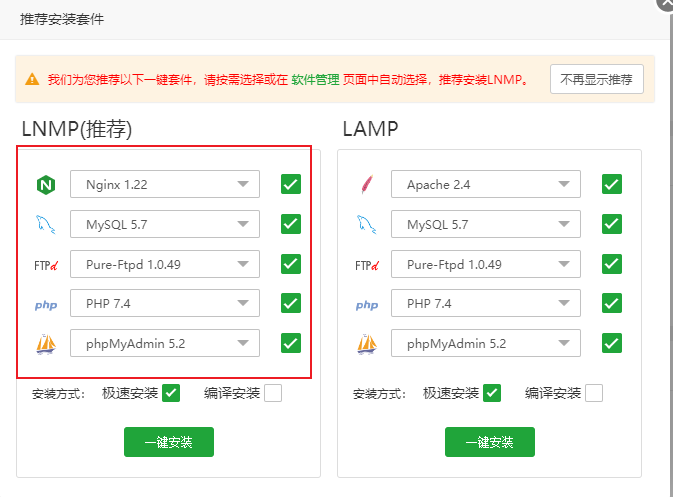
Task: Toggle 极速安装 under LAMP
Action: pyautogui.click(x=492, y=393)
